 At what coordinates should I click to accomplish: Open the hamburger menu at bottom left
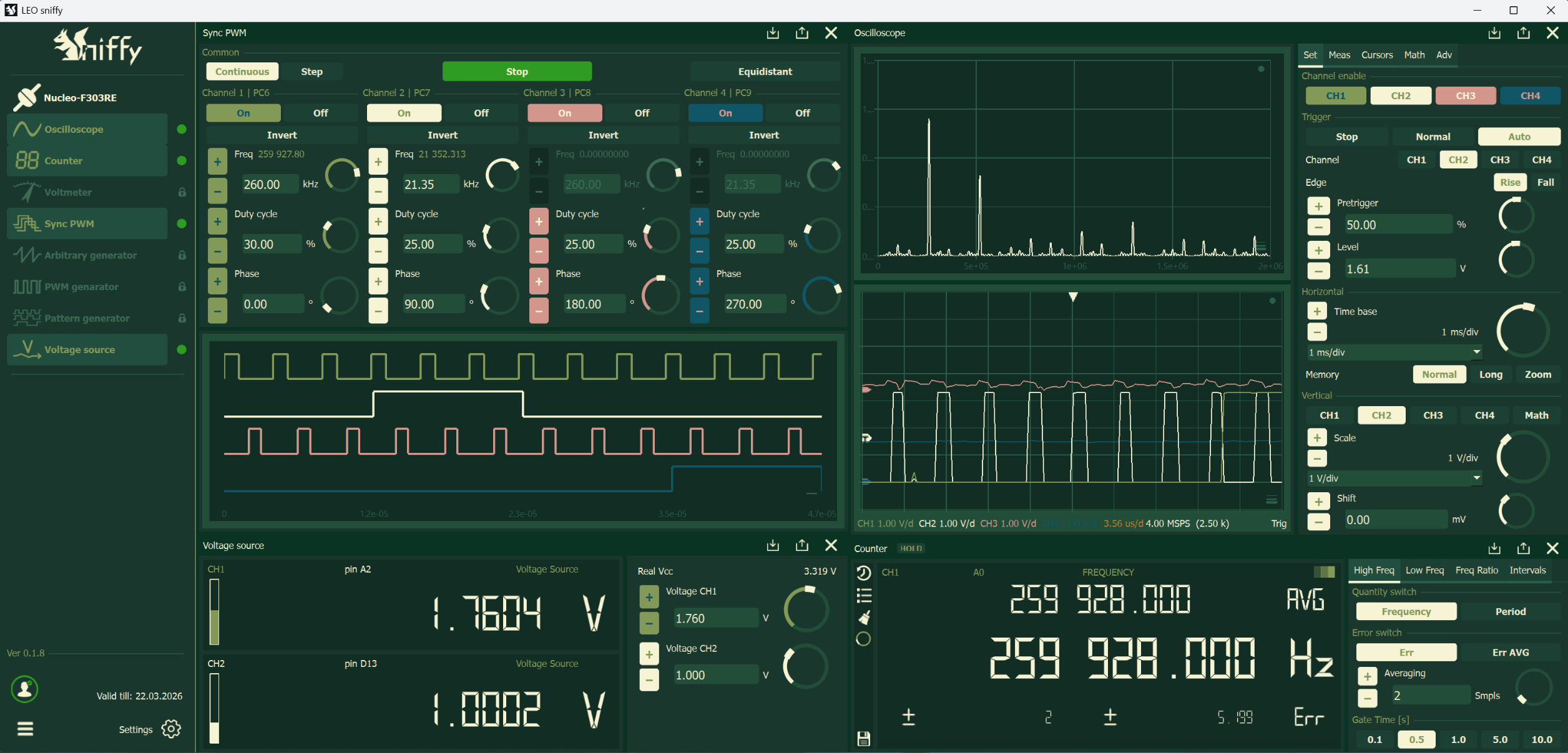coord(25,729)
